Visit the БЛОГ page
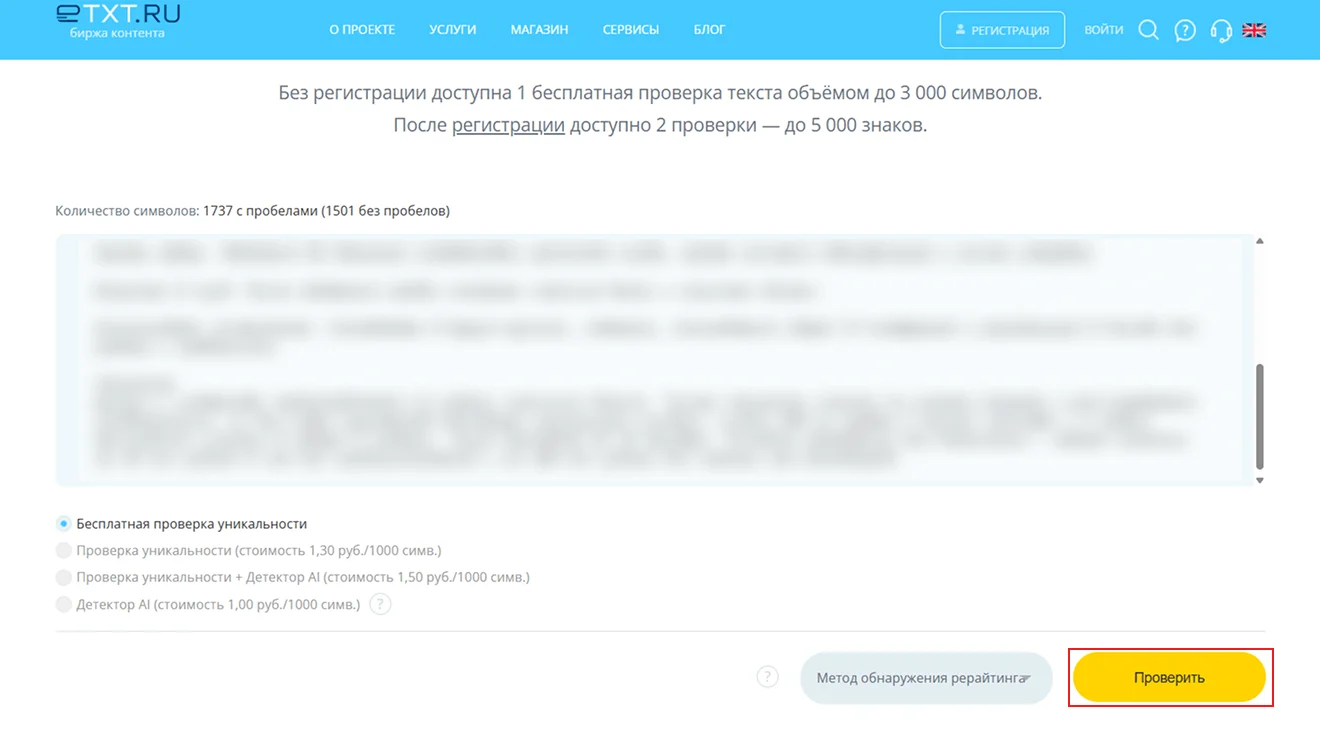Image resolution: width=1320 pixels, height=752 pixels. (x=709, y=30)
